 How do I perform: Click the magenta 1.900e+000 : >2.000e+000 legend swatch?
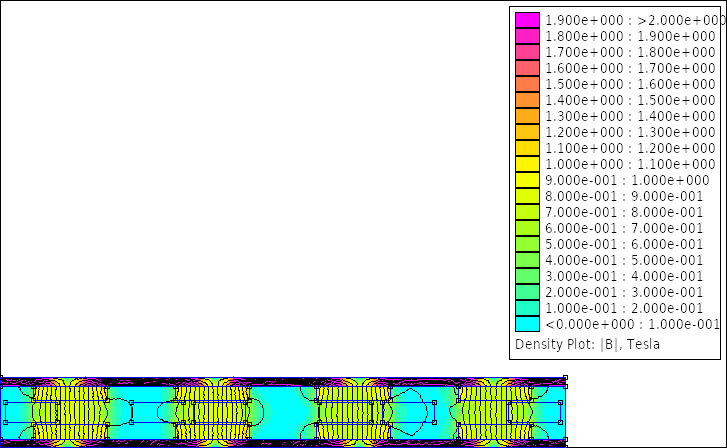(527, 20)
